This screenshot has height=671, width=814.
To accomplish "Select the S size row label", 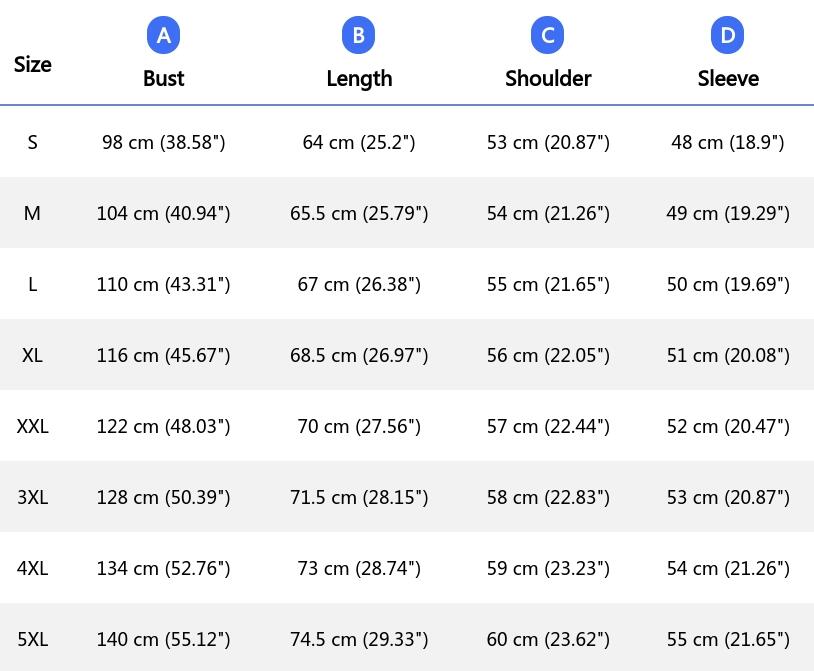I will (x=32, y=142).
